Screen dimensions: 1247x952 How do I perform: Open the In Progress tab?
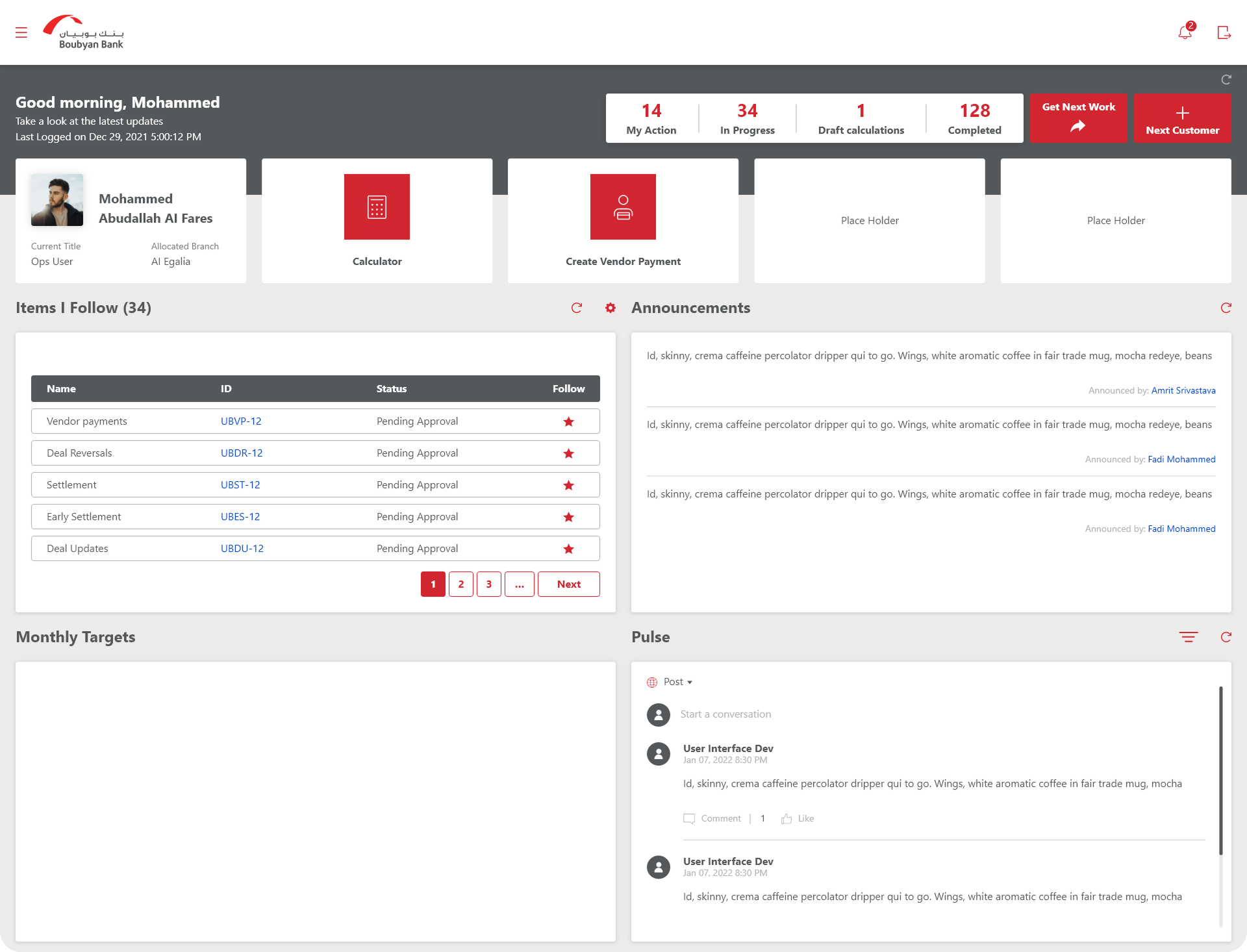(747, 118)
